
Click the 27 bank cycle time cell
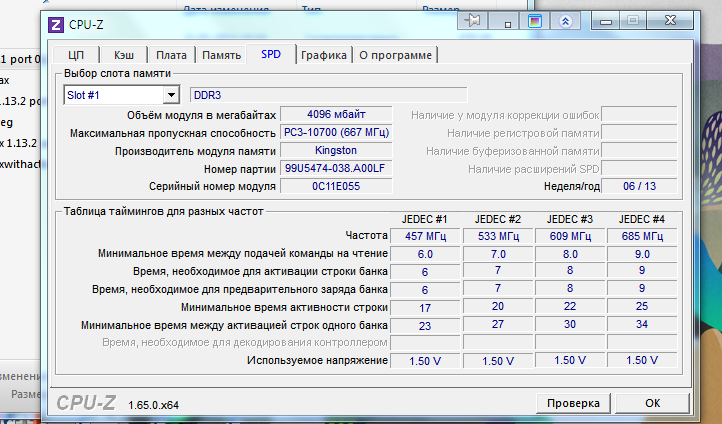[x=498, y=325]
